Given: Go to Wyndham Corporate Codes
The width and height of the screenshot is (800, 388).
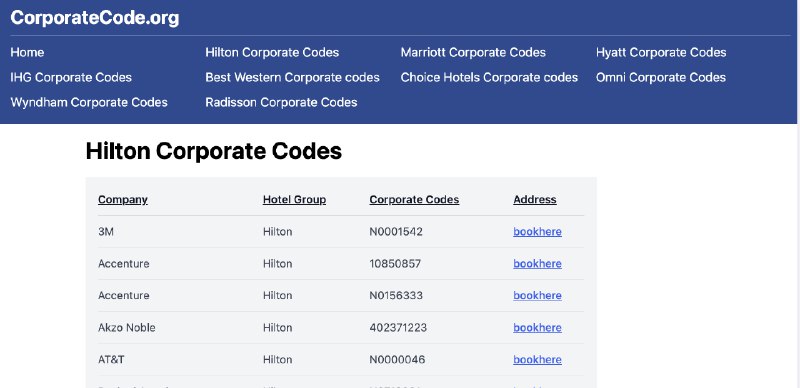Looking at the screenshot, I should tap(89, 103).
